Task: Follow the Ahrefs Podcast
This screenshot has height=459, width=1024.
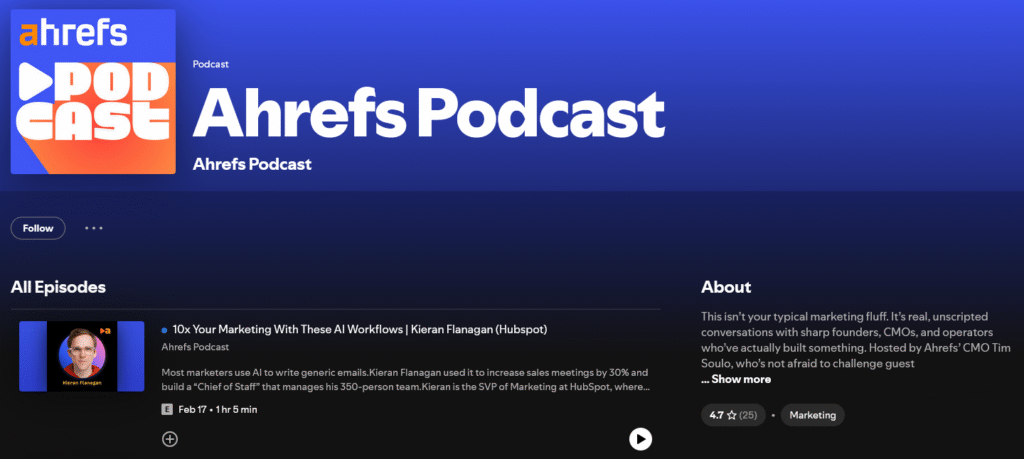Action: [x=38, y=228]
